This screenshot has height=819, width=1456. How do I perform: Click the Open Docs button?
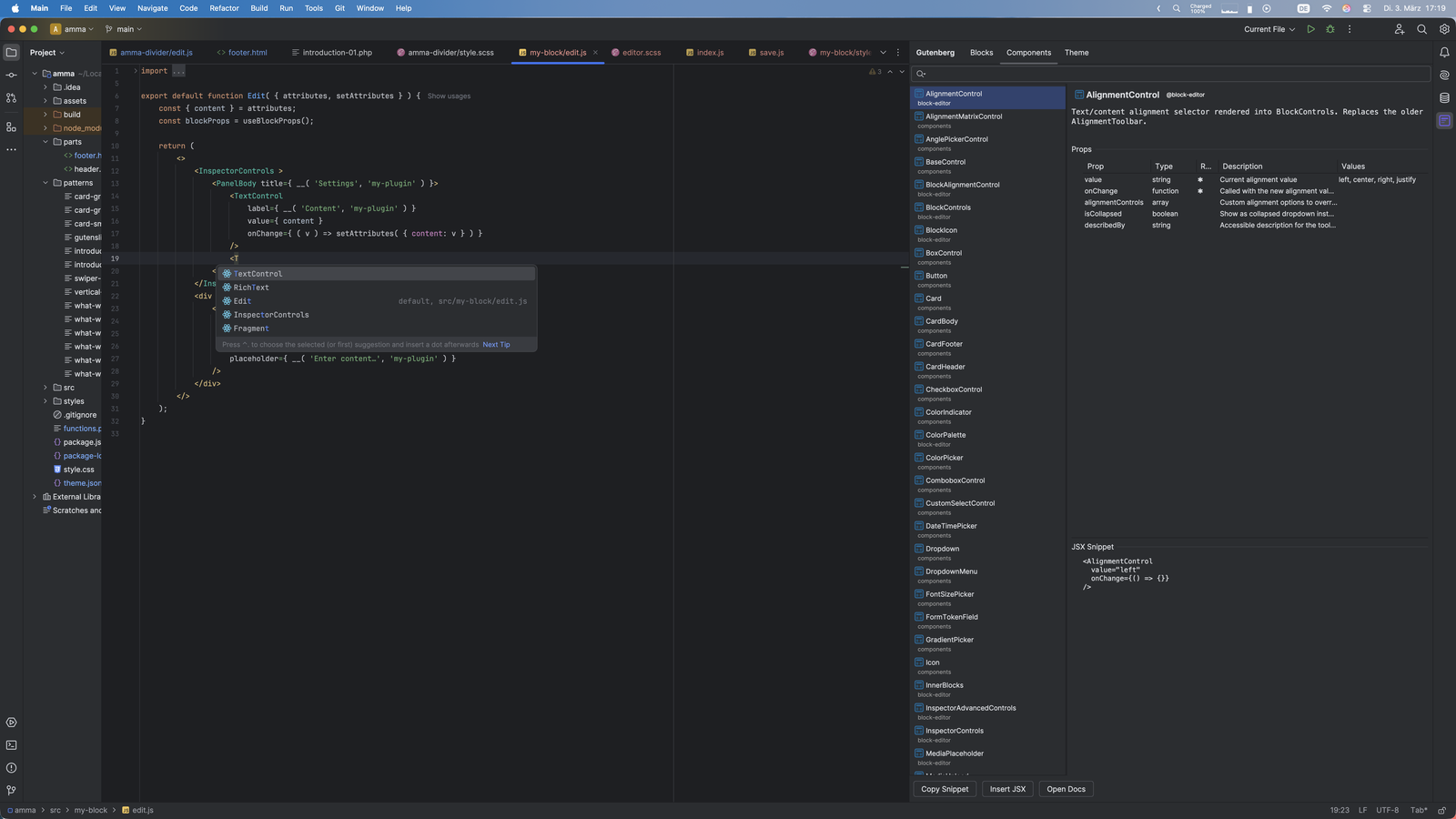pos(1066,789)
